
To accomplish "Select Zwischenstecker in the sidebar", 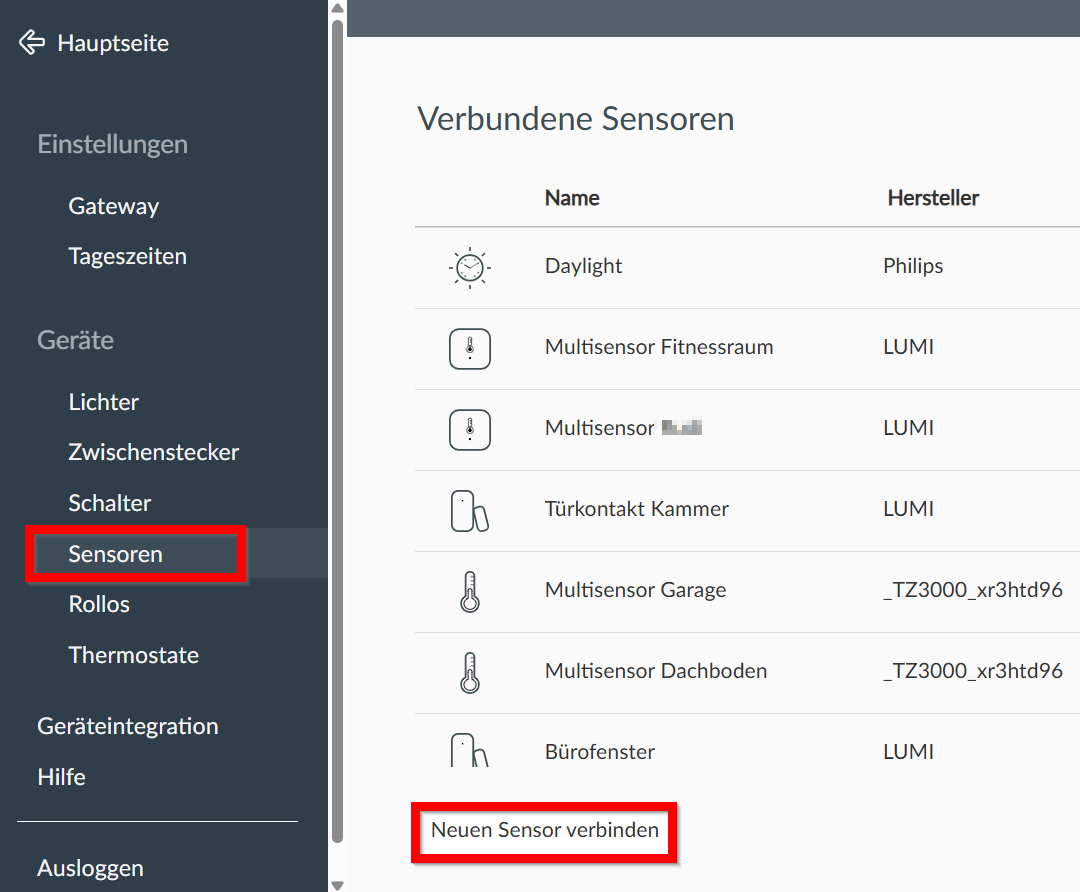I will point(153,452).
